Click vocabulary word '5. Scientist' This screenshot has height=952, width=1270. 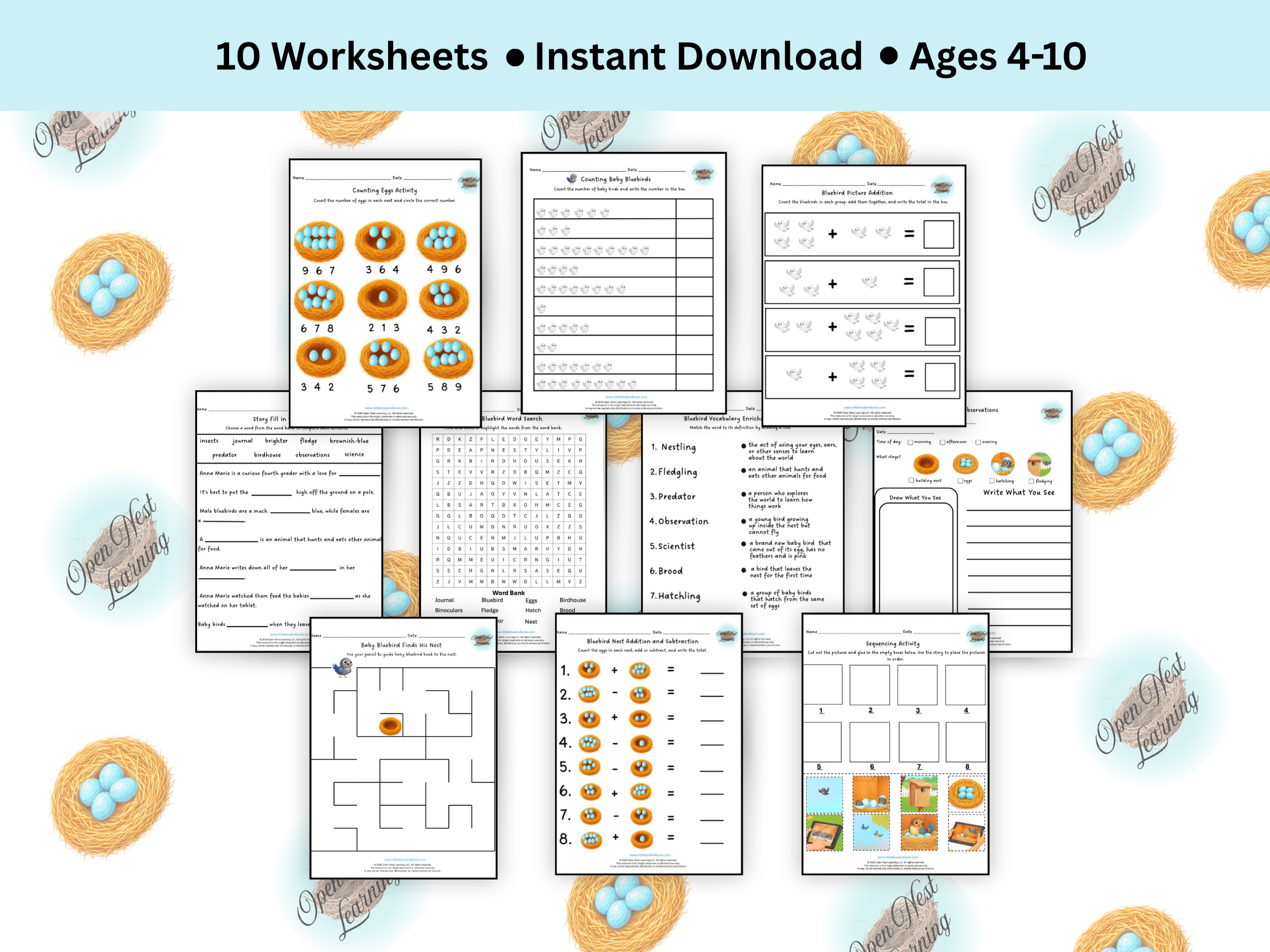(672, 546)
